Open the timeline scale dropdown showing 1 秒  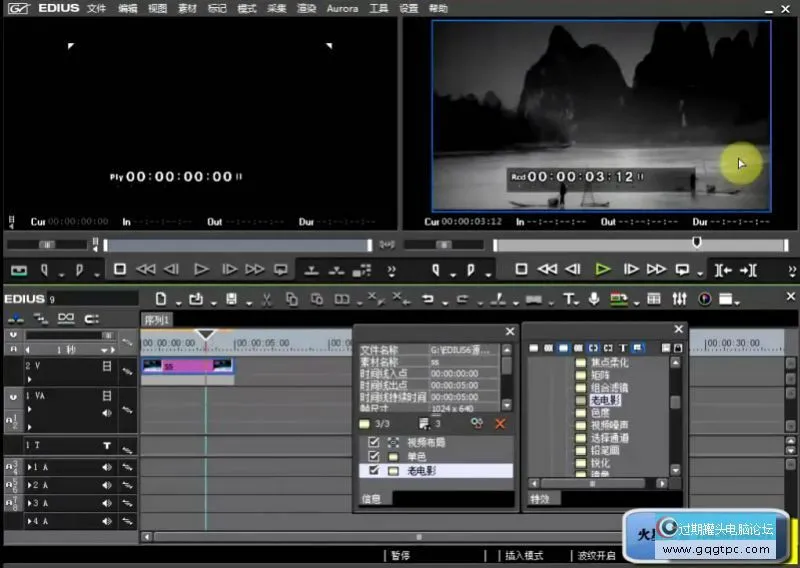pos(103,350)
